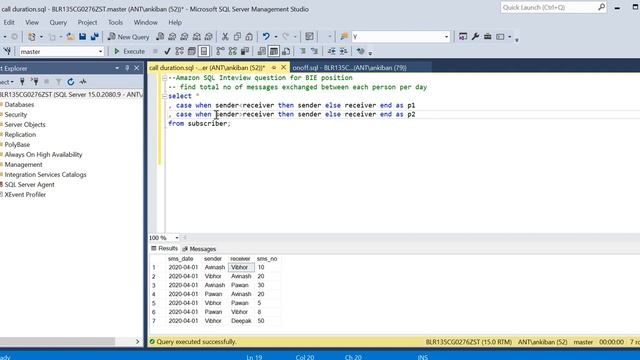640x360 pixels.
Task: Click the Specify Values for Template Parameters icon
Action: [360, 51]
